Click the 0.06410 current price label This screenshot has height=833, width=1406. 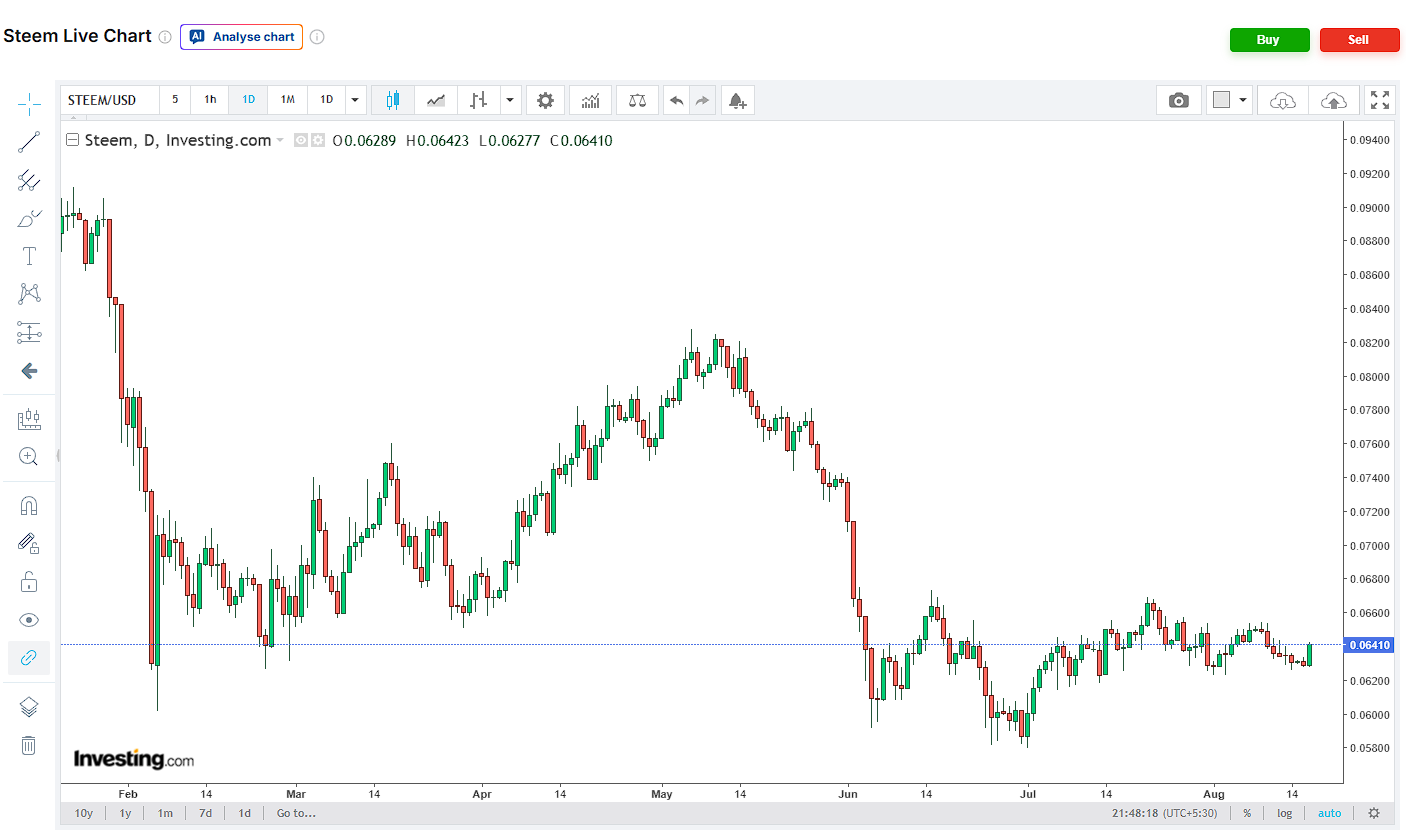(1370, 645)
